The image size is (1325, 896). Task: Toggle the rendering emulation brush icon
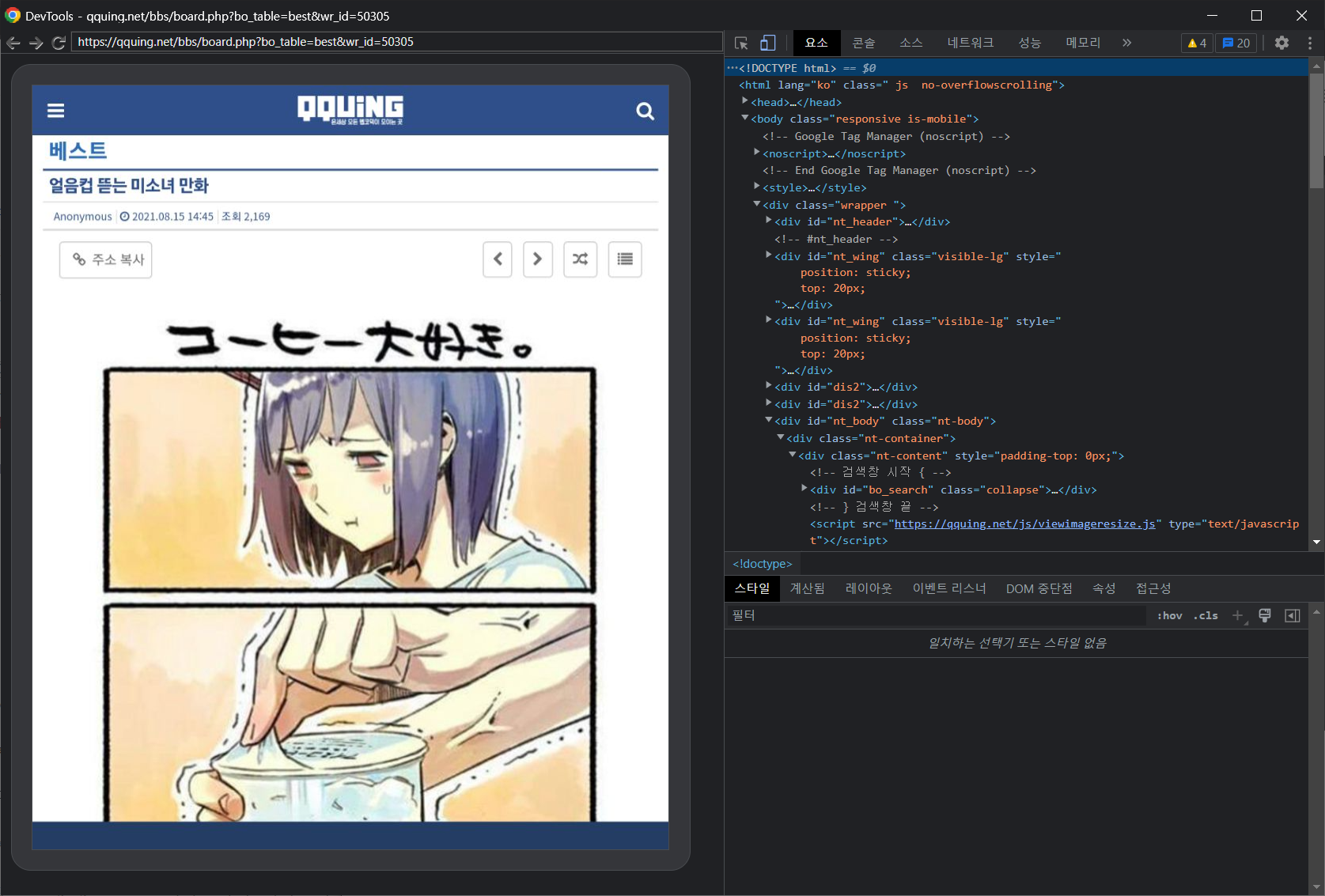(x=1265, y=615)
